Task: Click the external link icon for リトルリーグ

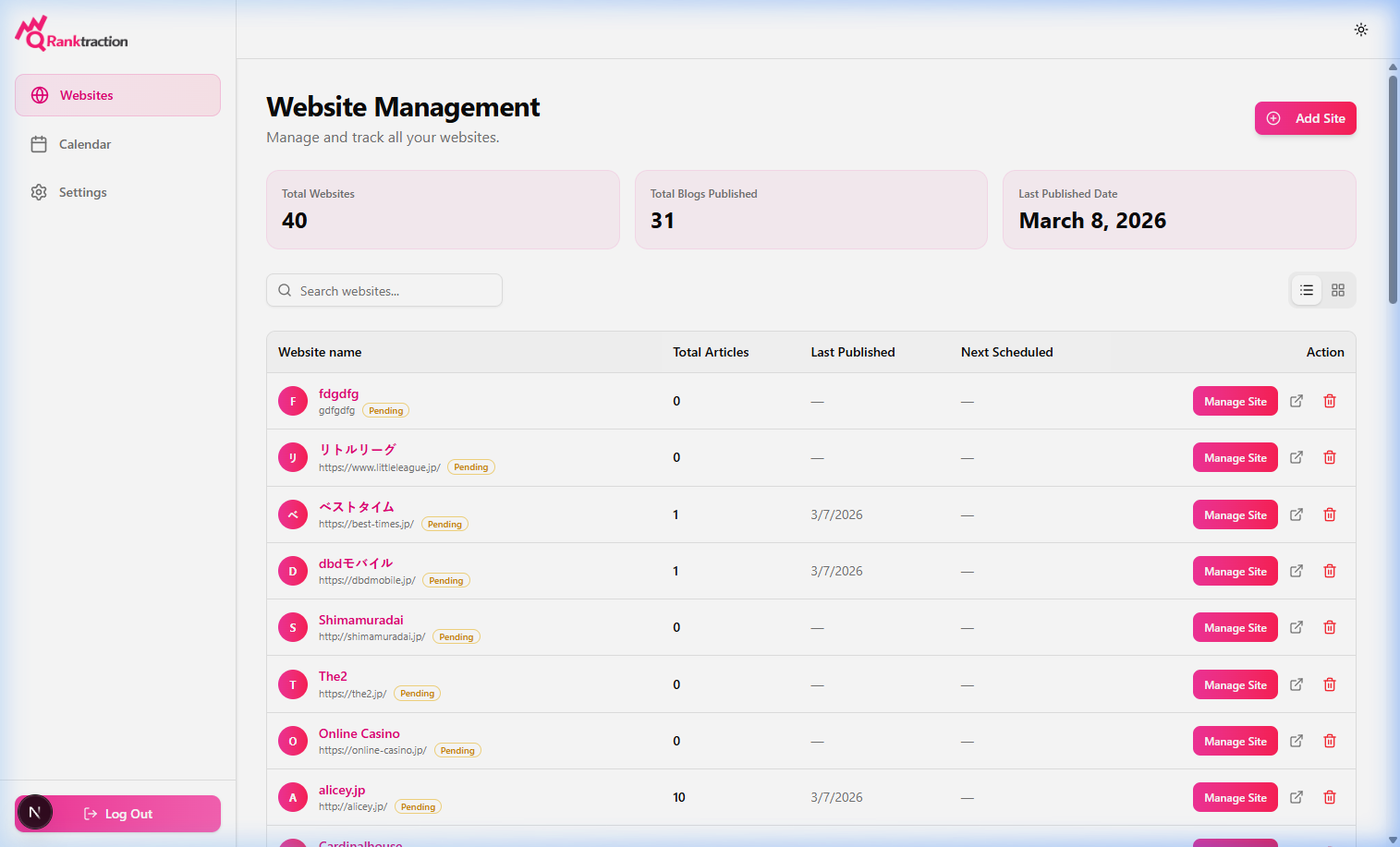Action: 1296,456
